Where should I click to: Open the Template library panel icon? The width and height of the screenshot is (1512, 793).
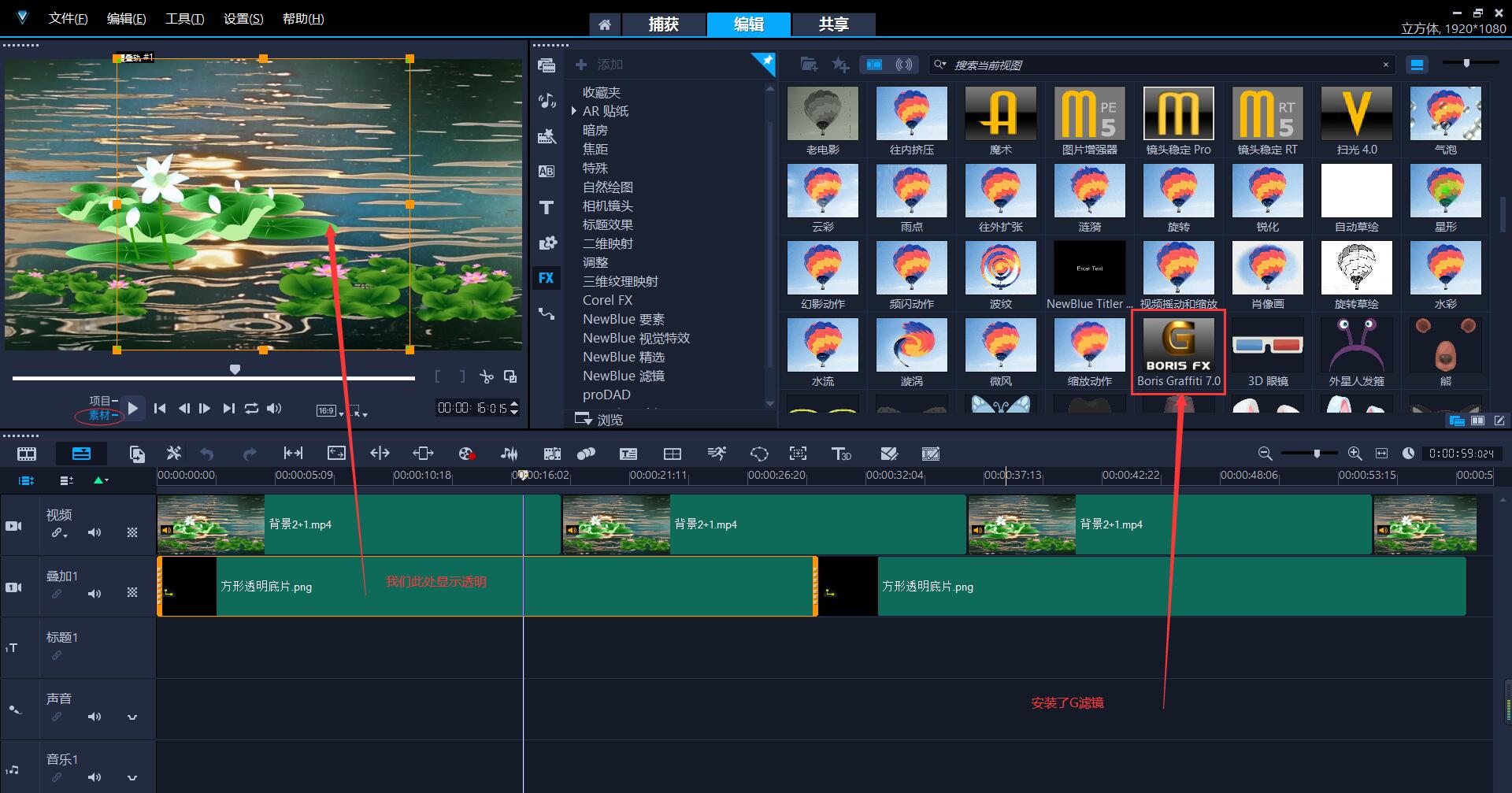tap(546, 136)
